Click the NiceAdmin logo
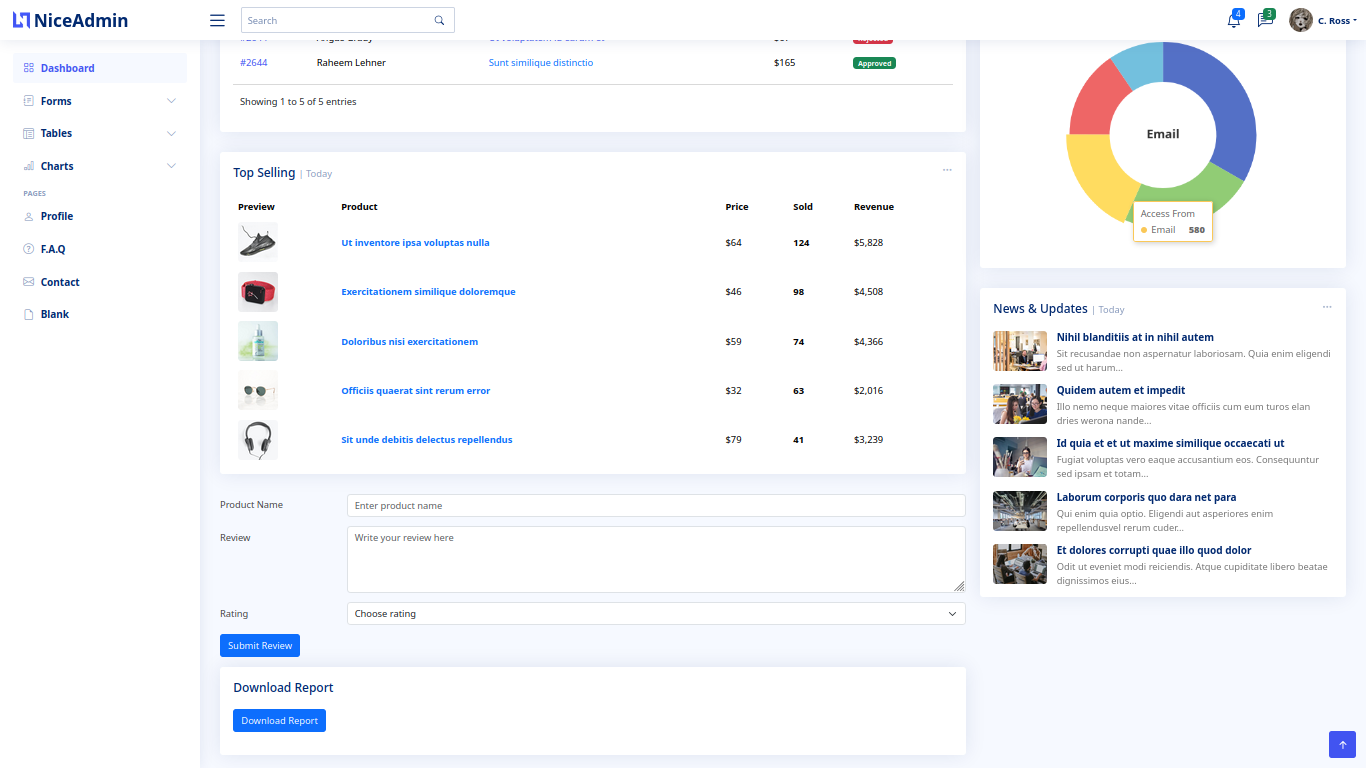This screenshot has width=1366, height=768. [70, 20]
